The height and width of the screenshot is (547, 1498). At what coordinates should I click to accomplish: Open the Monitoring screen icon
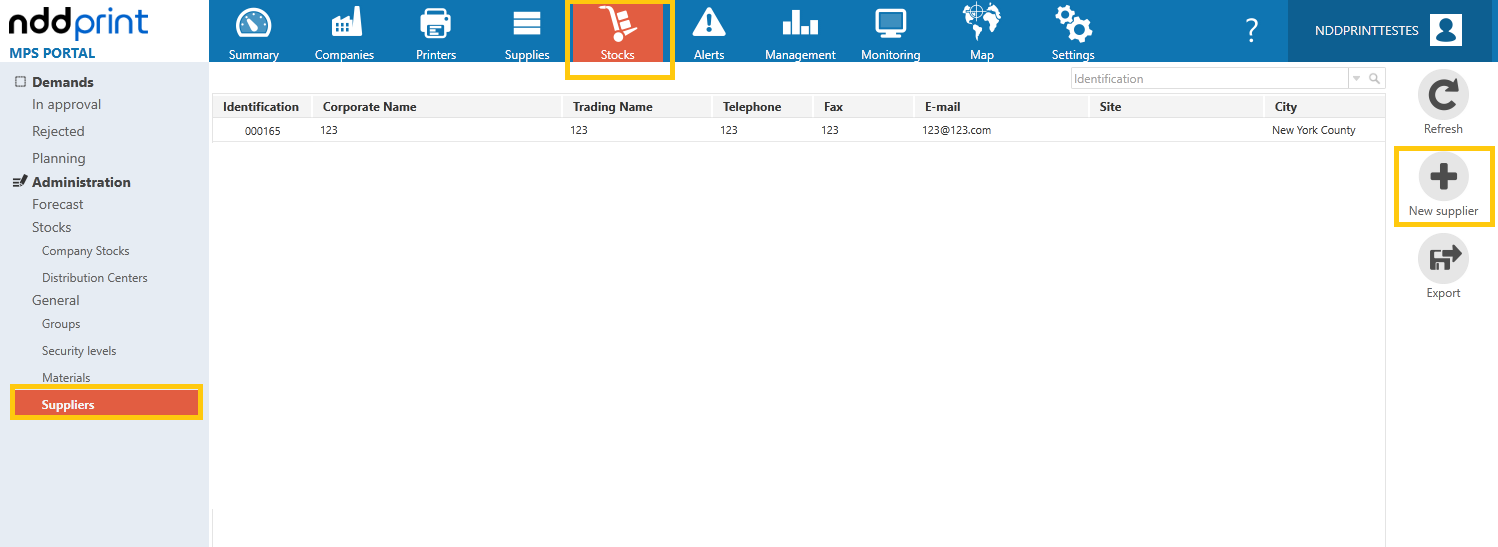tap(890, 24)
